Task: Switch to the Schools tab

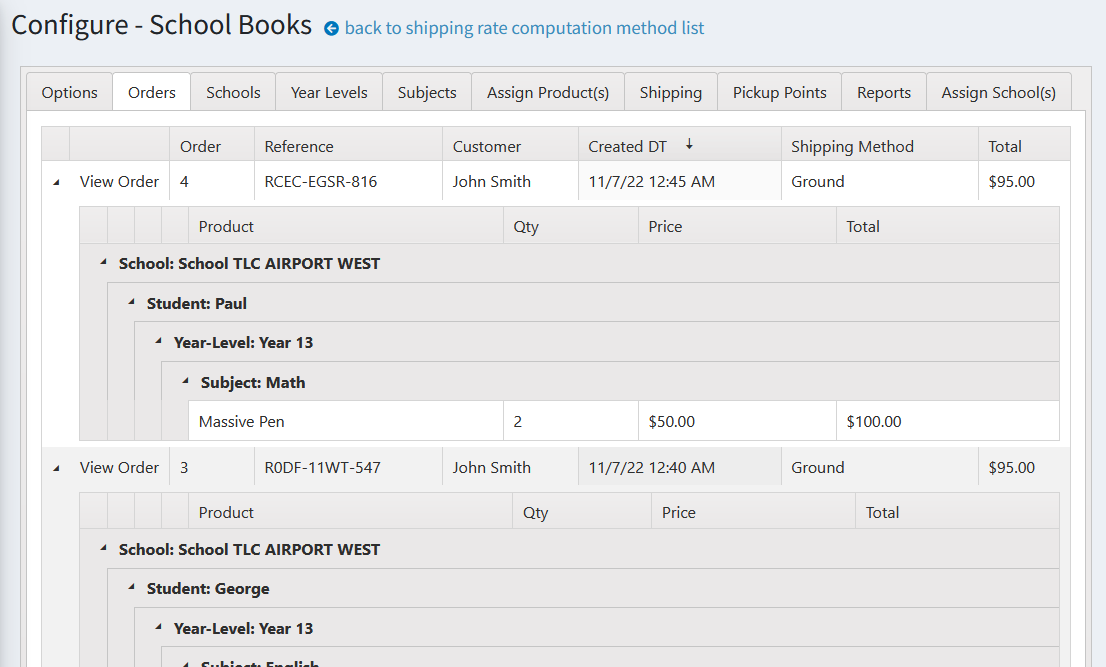Action: 233,92
